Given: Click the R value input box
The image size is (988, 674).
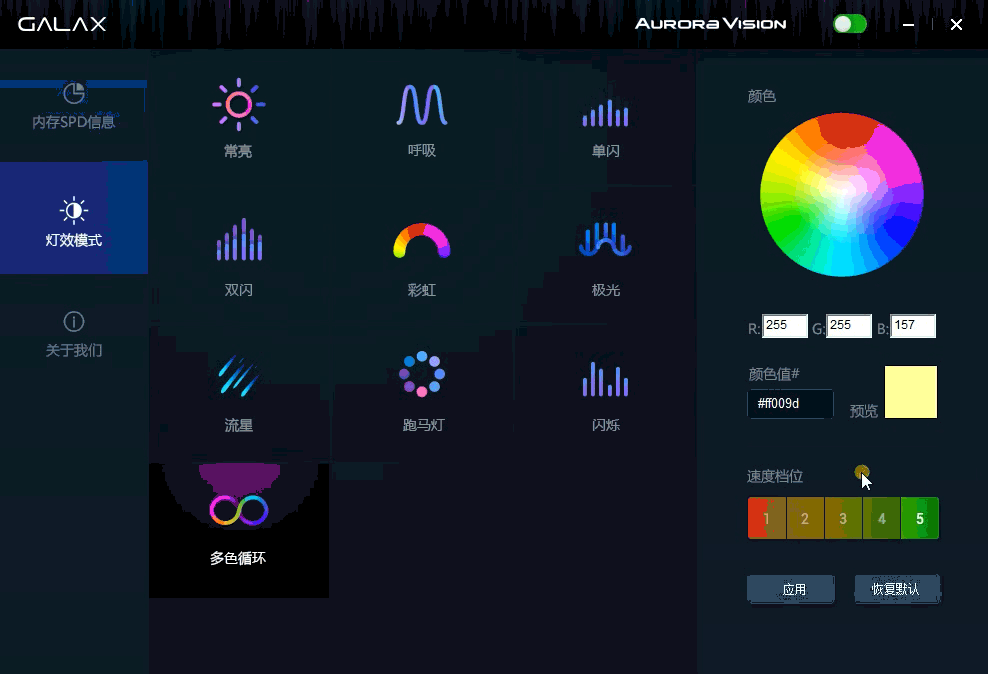Looking at the screenshot, I should (784, 326).
